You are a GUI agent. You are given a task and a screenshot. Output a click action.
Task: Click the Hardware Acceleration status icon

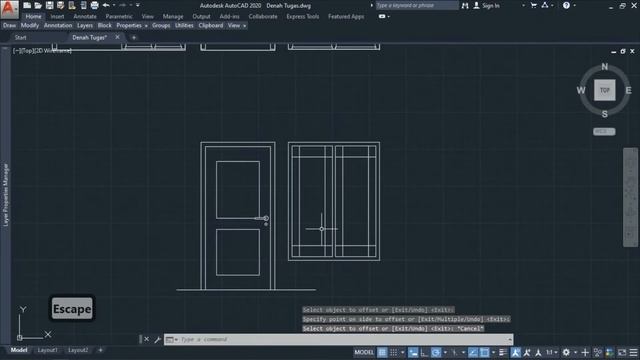click(x=610, y=352)
